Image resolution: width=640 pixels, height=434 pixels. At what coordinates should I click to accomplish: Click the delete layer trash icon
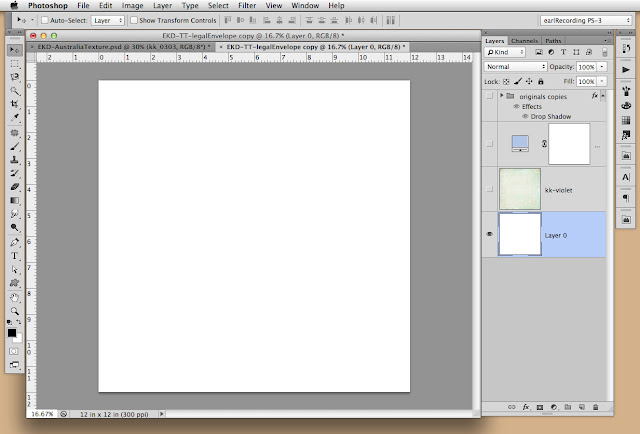coord(596,407)
